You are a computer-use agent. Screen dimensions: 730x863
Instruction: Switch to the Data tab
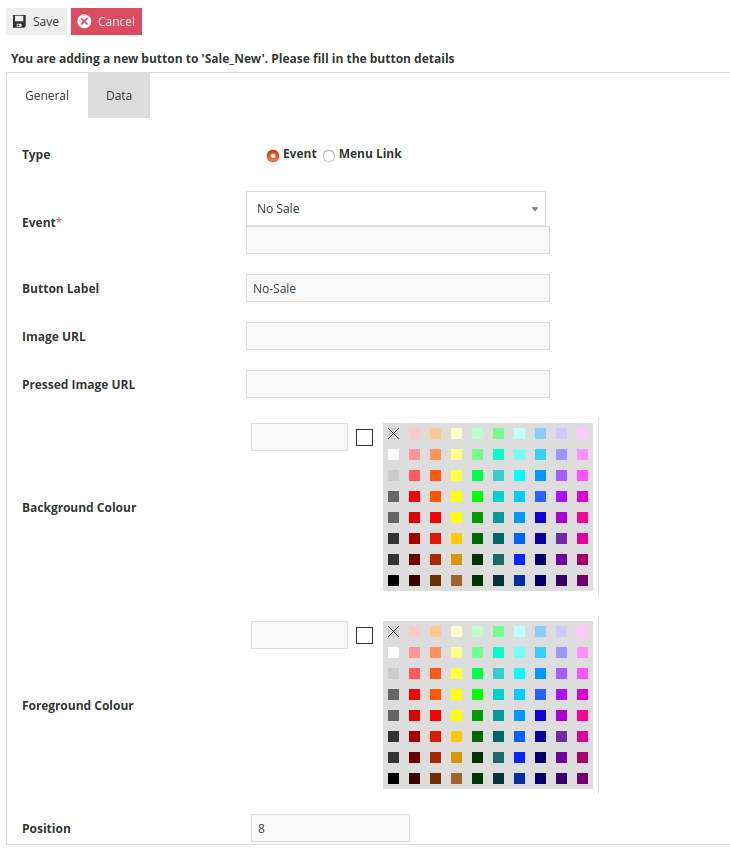(x=118, y=95)
